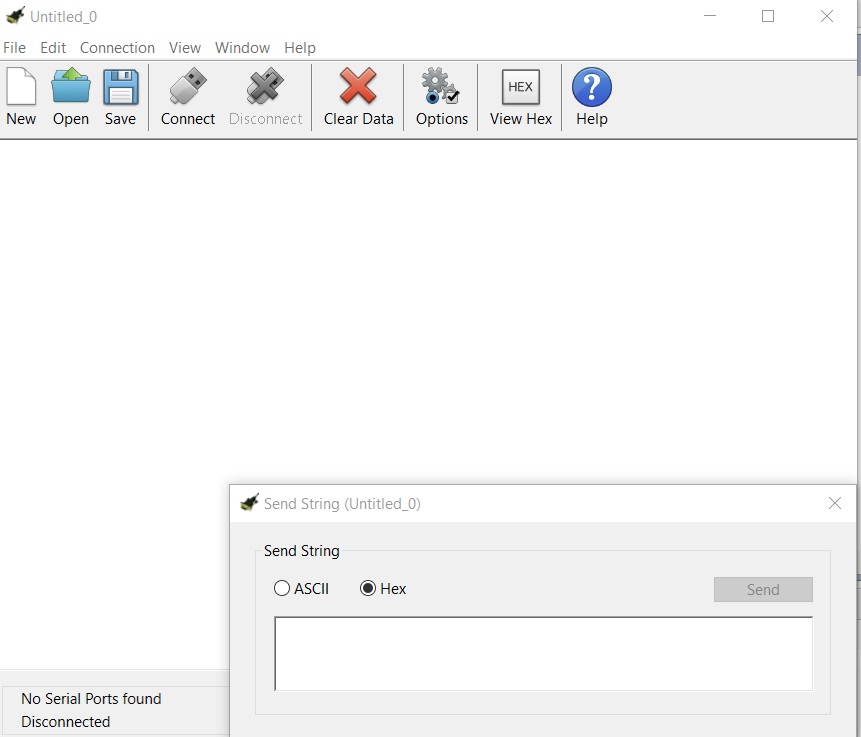Select the ASCII radio button
This screenshot has width=861, height=737.
(x=282, y=589)
